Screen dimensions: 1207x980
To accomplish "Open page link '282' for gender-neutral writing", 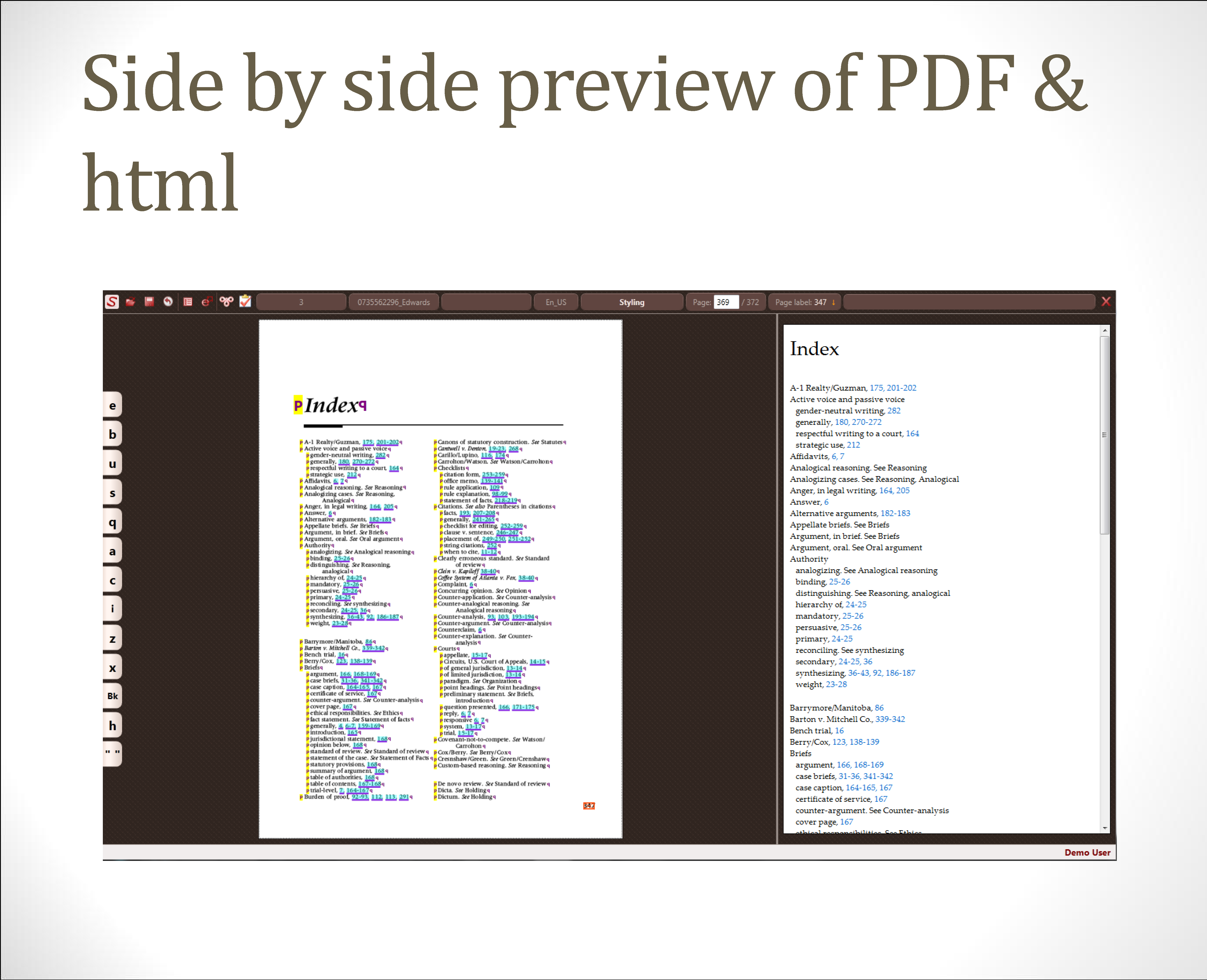I will (894, 411).
